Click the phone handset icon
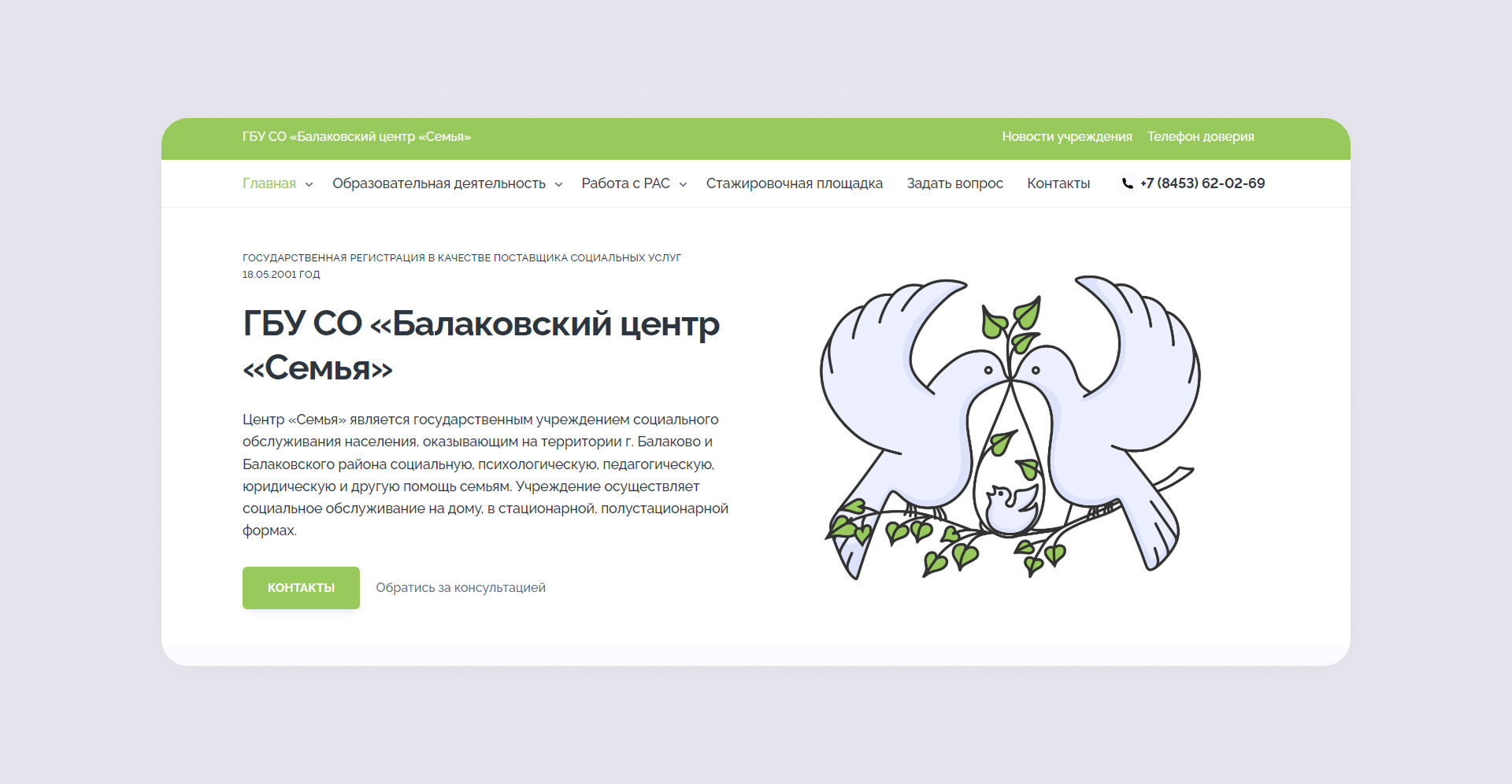Screen dimensions: 1512x784 1127,183
